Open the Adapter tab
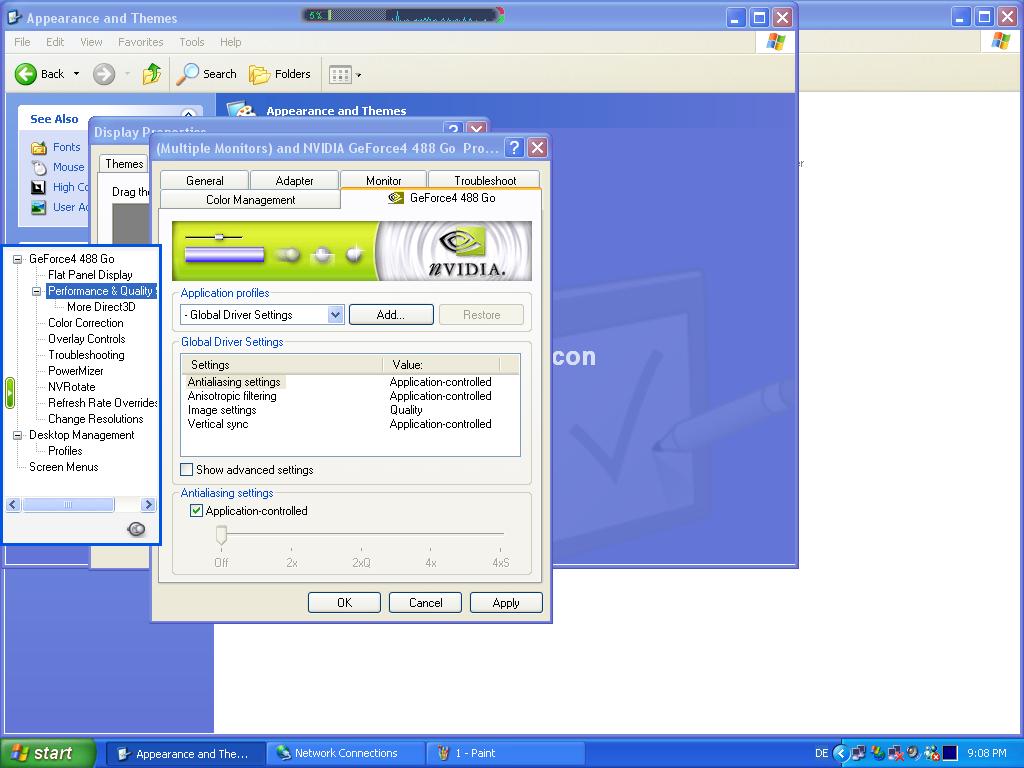The width and height of the screenshot is (1024, 768). tap(294, 180)
